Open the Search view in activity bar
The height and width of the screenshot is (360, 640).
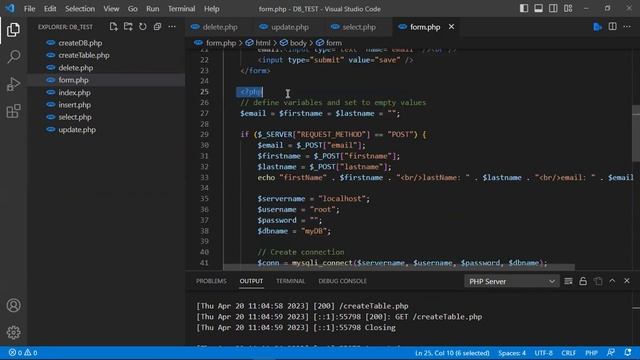coord(13,57)
